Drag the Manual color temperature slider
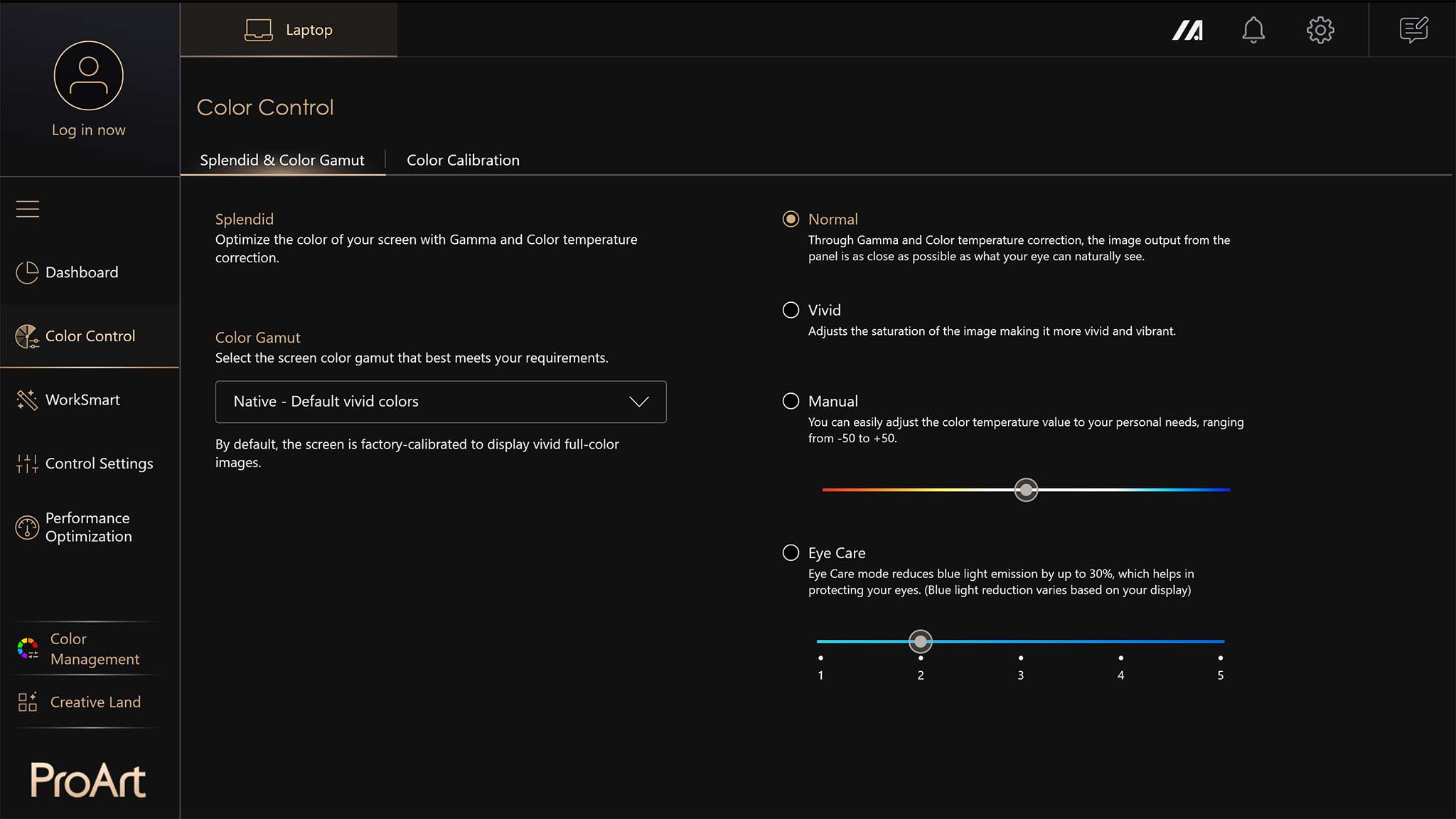Image resolution: width=1456 pixels, height=819 pixels. (x=1025, y=490)
